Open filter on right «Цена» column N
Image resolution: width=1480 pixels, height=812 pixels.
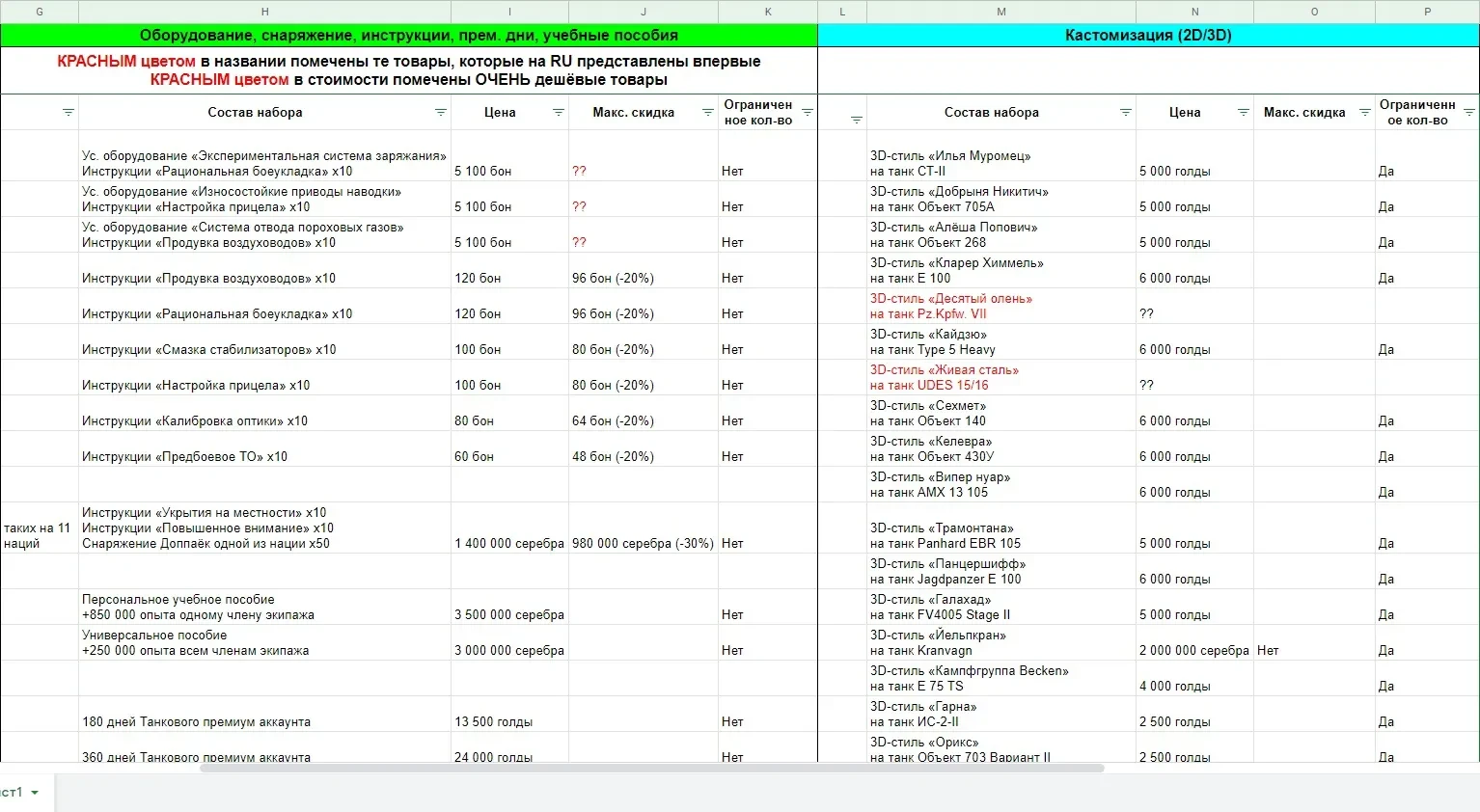(1243, 113)
